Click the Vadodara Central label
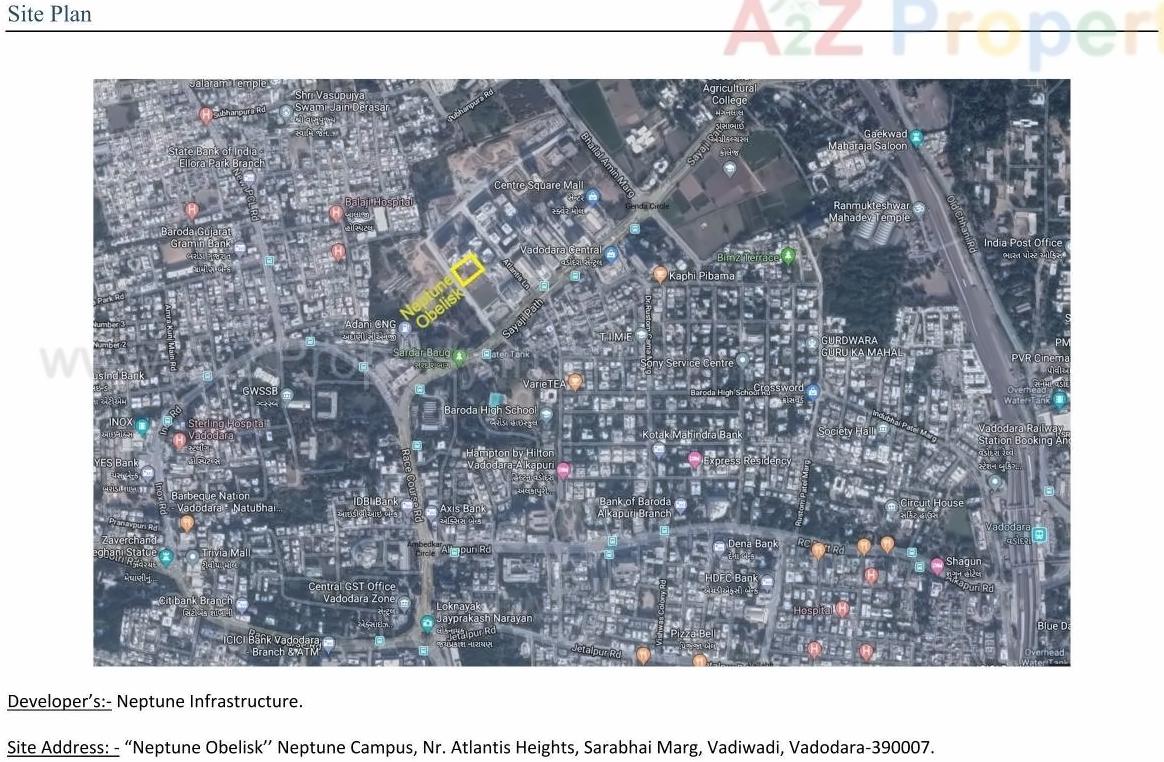The height and width of the screenshot is (762, 1164). pos(563,250)
